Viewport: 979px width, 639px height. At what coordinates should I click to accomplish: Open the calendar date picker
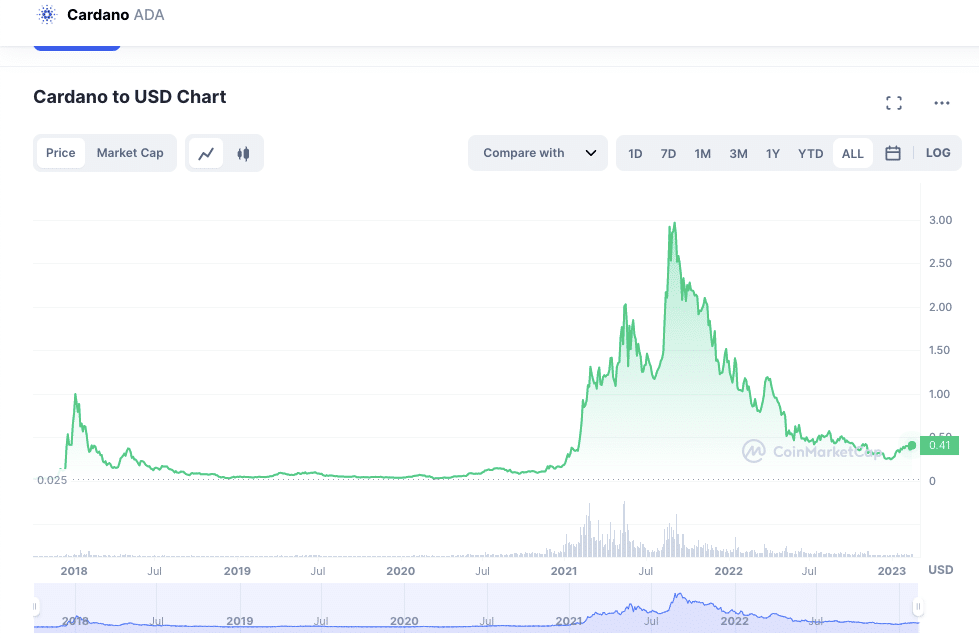click(x=892, y=153)
